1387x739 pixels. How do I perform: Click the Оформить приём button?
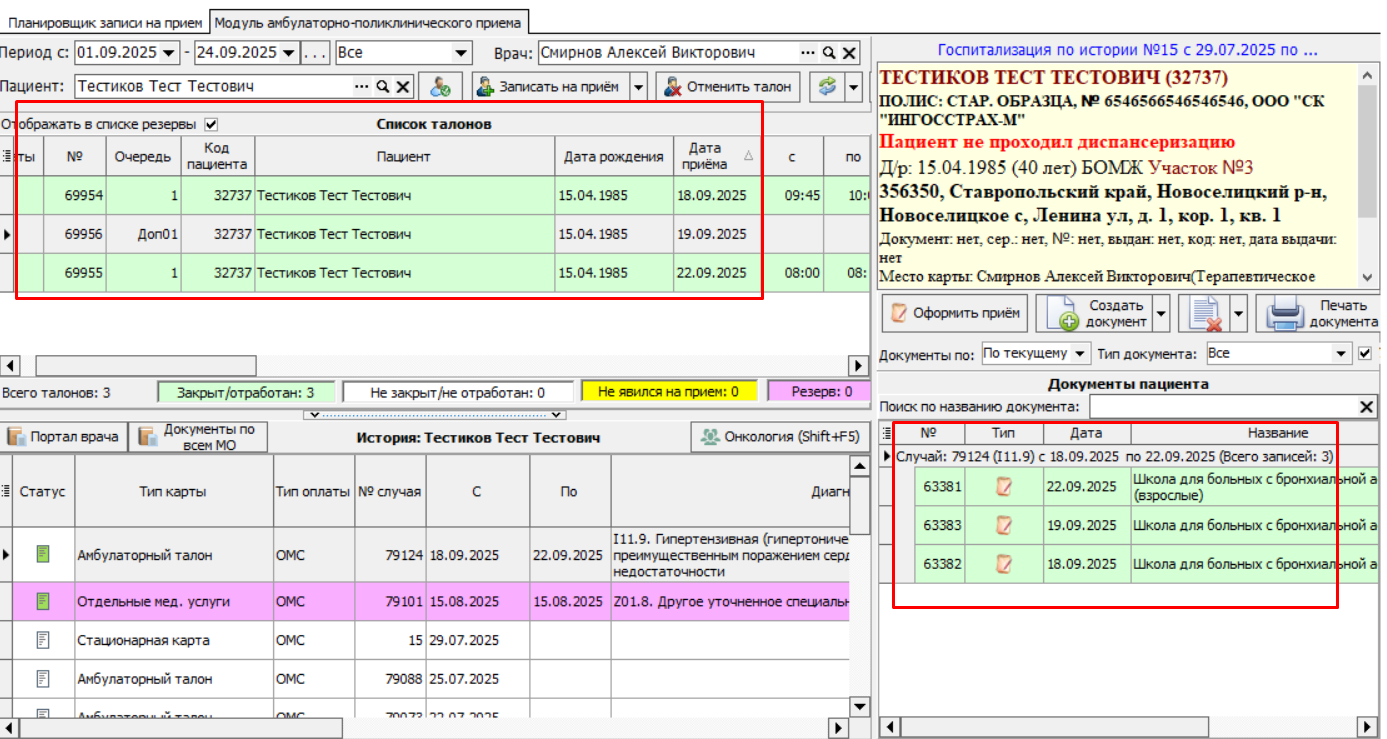pos(954,314)
